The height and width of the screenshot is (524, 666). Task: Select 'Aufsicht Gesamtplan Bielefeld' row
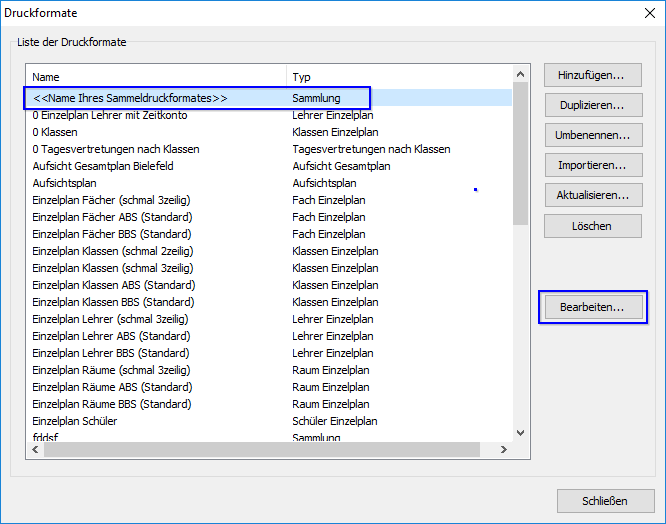click(x=269, y=166)
